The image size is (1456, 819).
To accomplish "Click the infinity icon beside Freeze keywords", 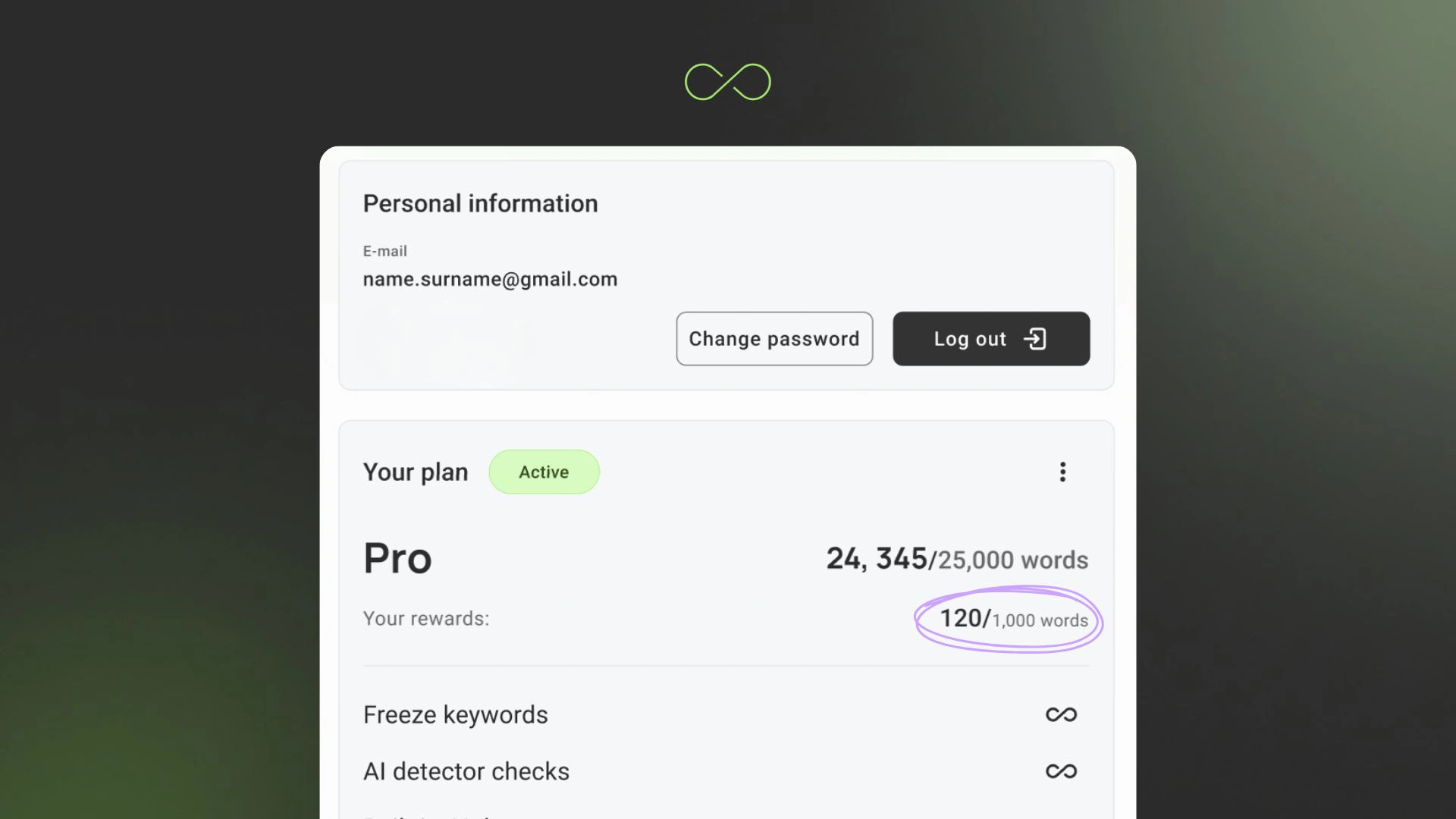I will point(1061,714).
